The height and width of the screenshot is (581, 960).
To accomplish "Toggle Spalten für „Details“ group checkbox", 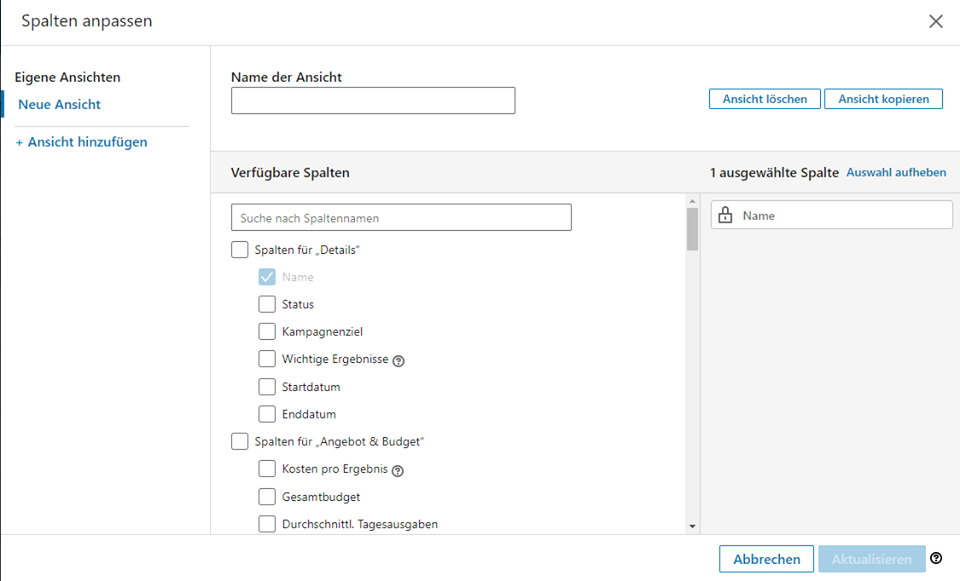I will pos(239,250).
